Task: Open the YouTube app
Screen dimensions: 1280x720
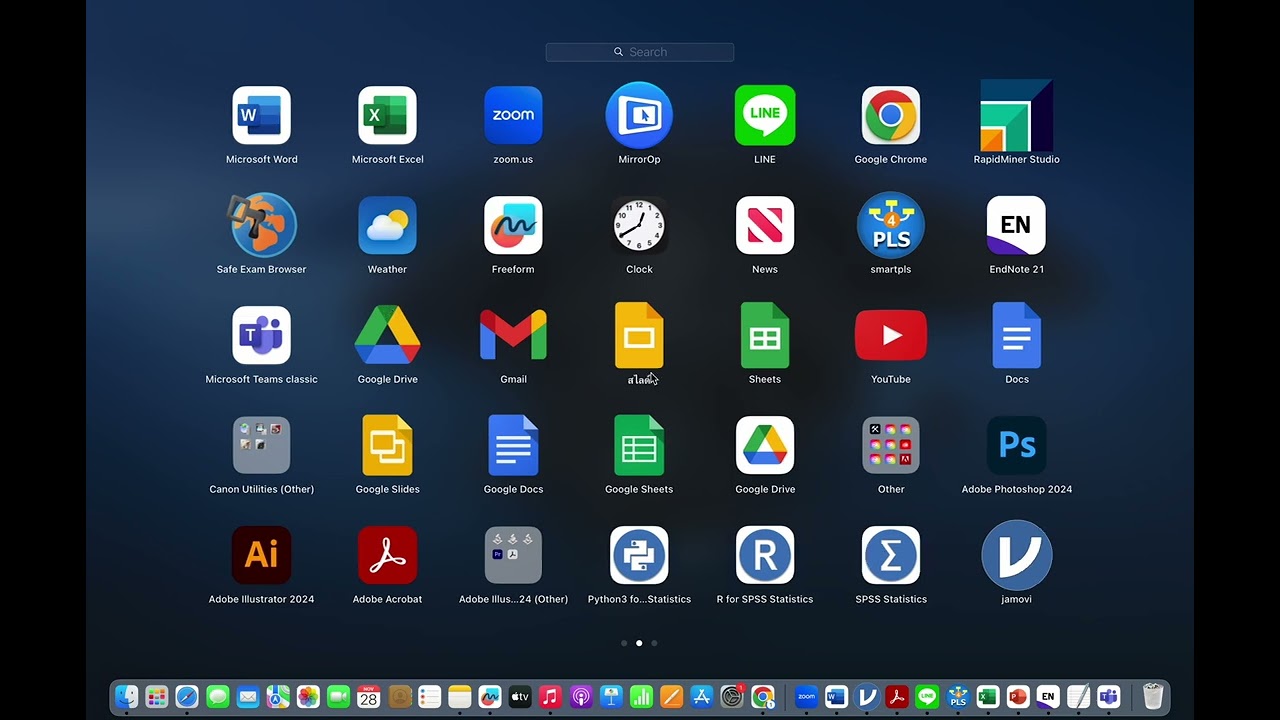Action: 891,336
